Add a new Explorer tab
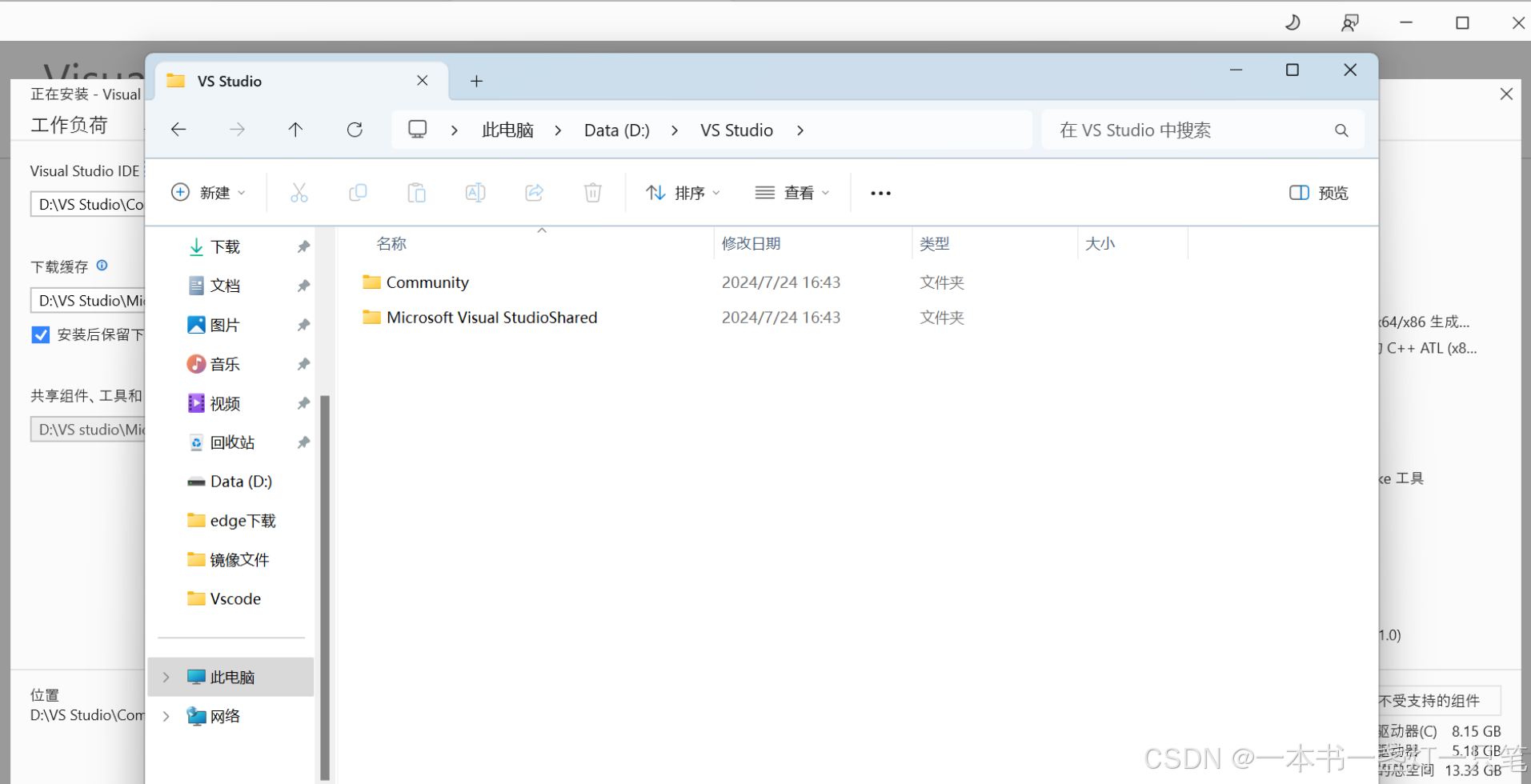The image size is (1531, 784). coord(476,81)
